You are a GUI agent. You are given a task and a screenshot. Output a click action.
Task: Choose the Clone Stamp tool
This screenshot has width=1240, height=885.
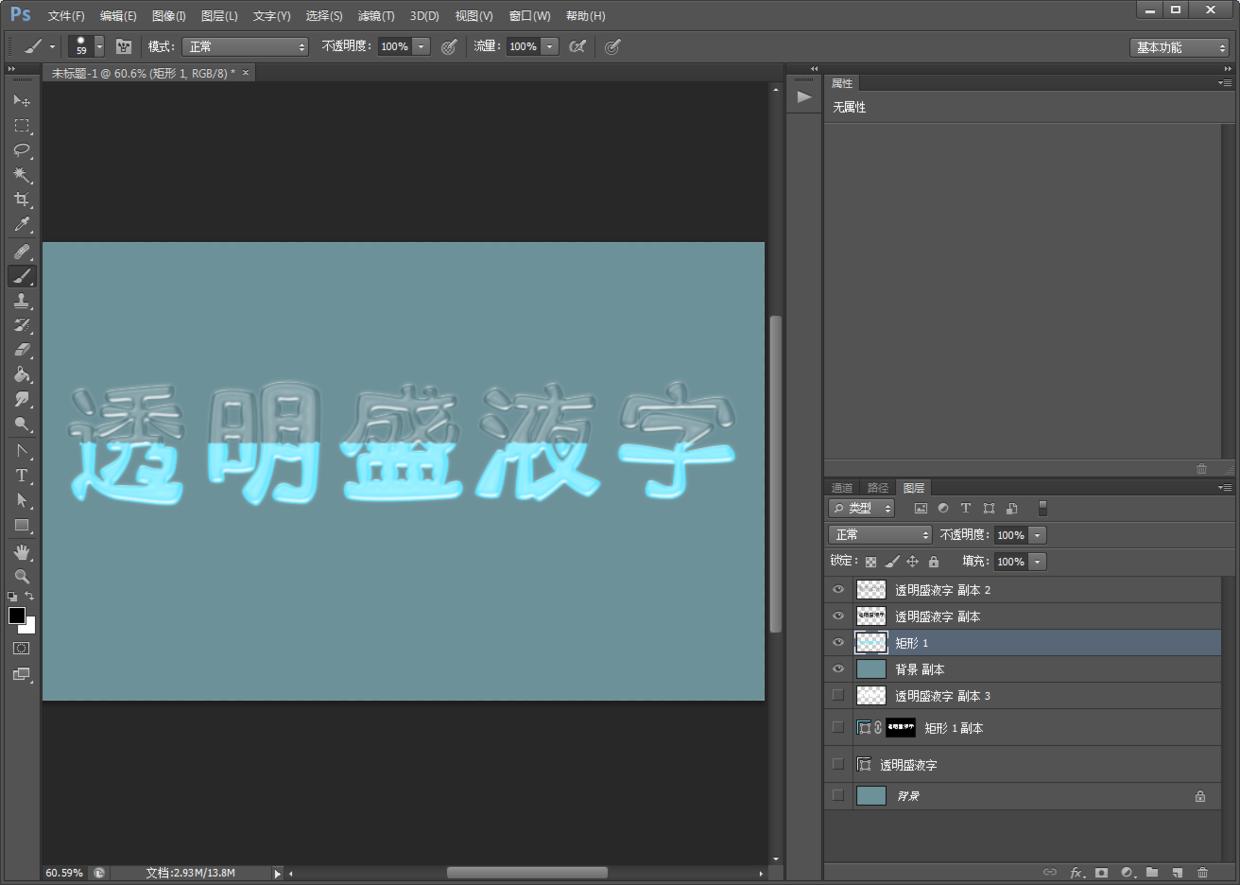point(21,301)
